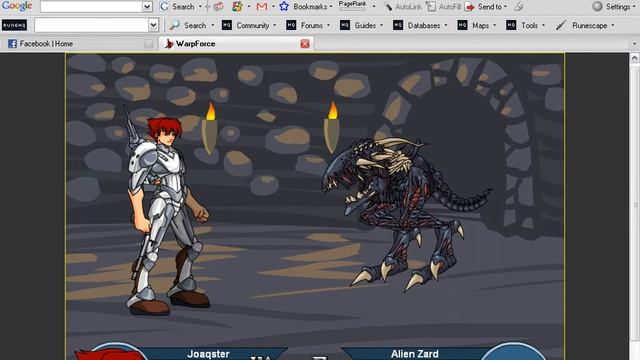Screen dimensions: 640x360
Task: Click the Facebook tab favicon
Action: pyautogui.click(x=12, y=44)
